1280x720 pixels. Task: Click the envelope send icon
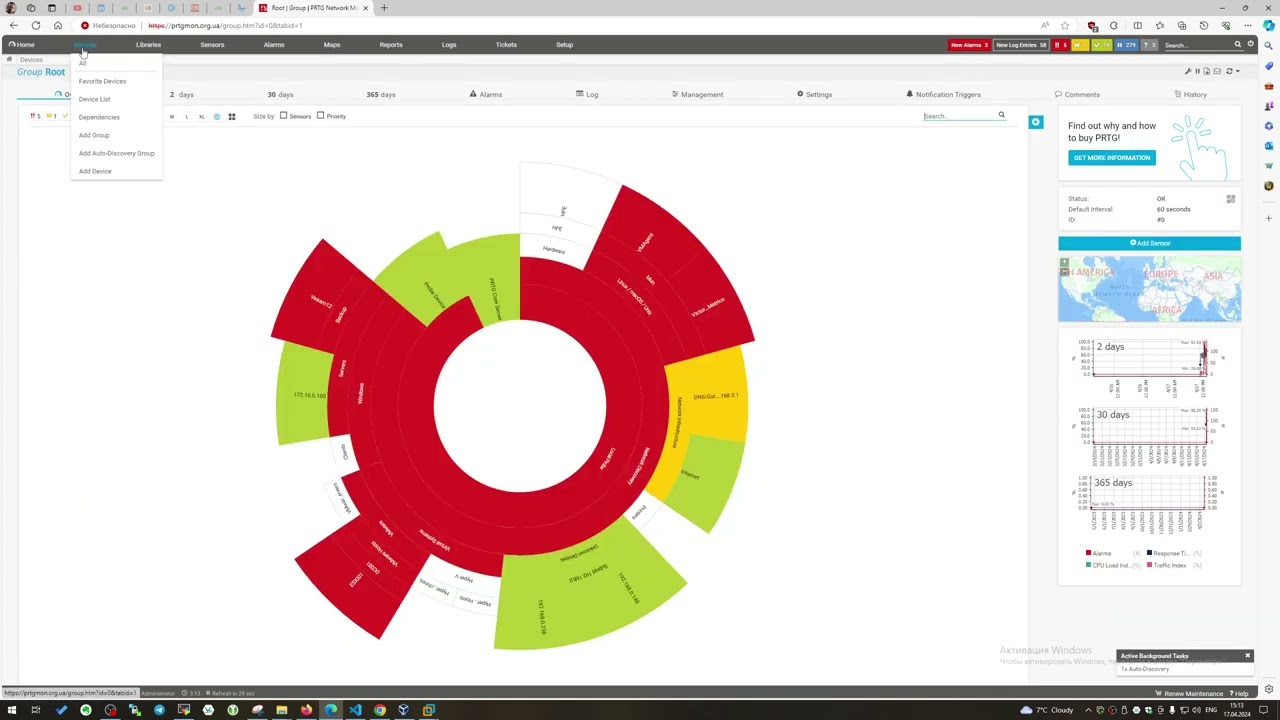pyautogui.click(x=1217, y=71)
